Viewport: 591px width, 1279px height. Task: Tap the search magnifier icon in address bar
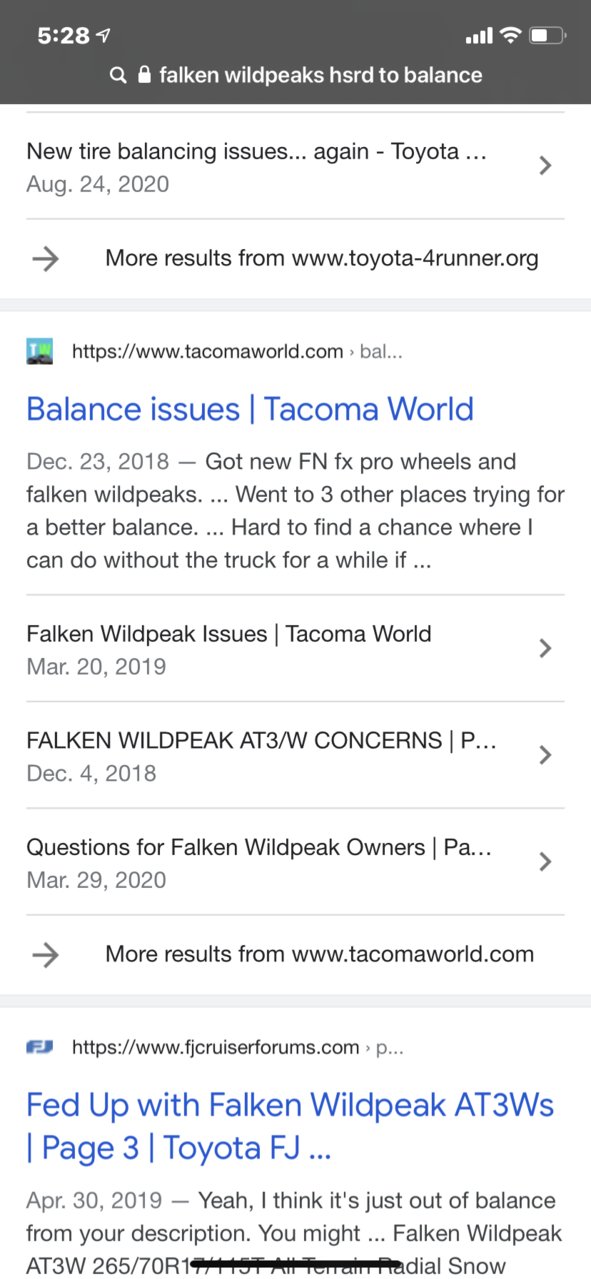click(118, 75)
